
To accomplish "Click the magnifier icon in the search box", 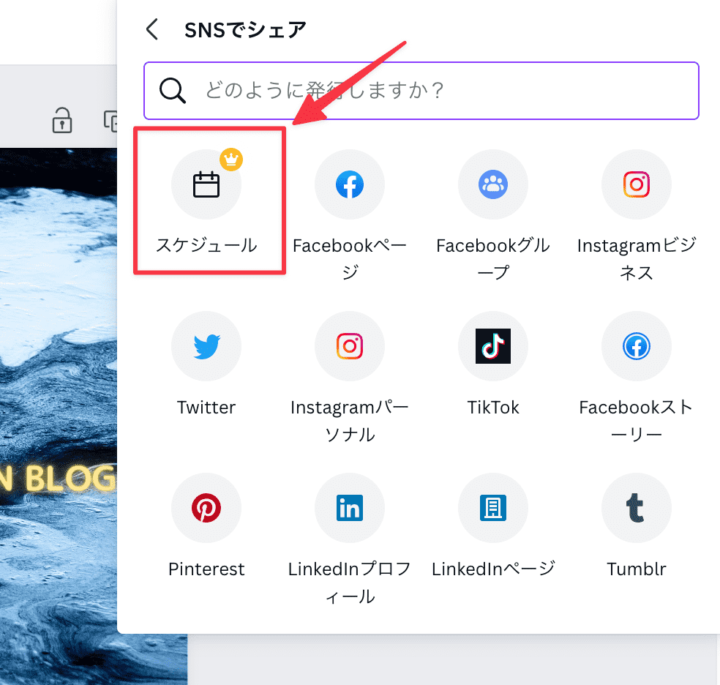I will (x=172, y=90).
